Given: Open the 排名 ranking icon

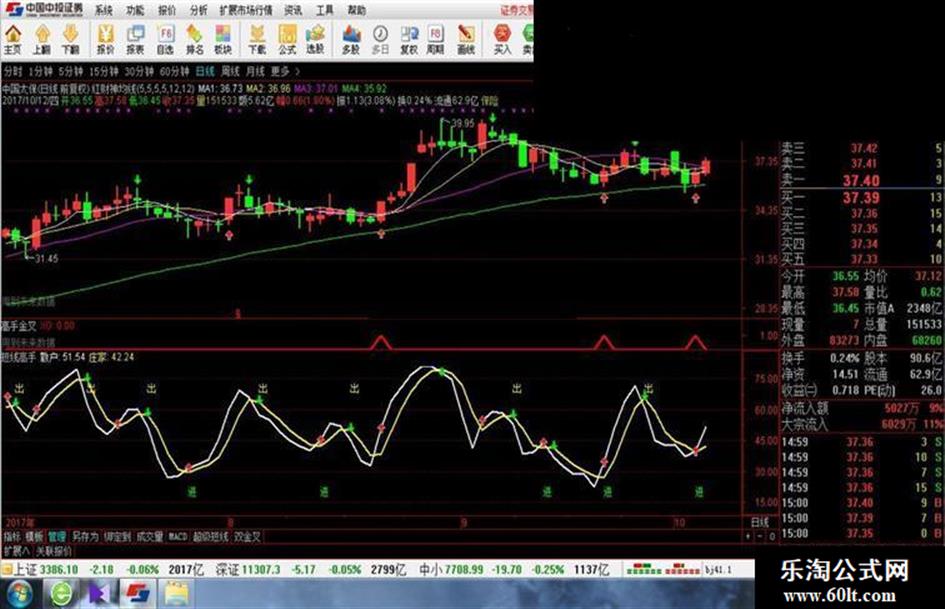Looking at the screenshot, I should [194, 40].
